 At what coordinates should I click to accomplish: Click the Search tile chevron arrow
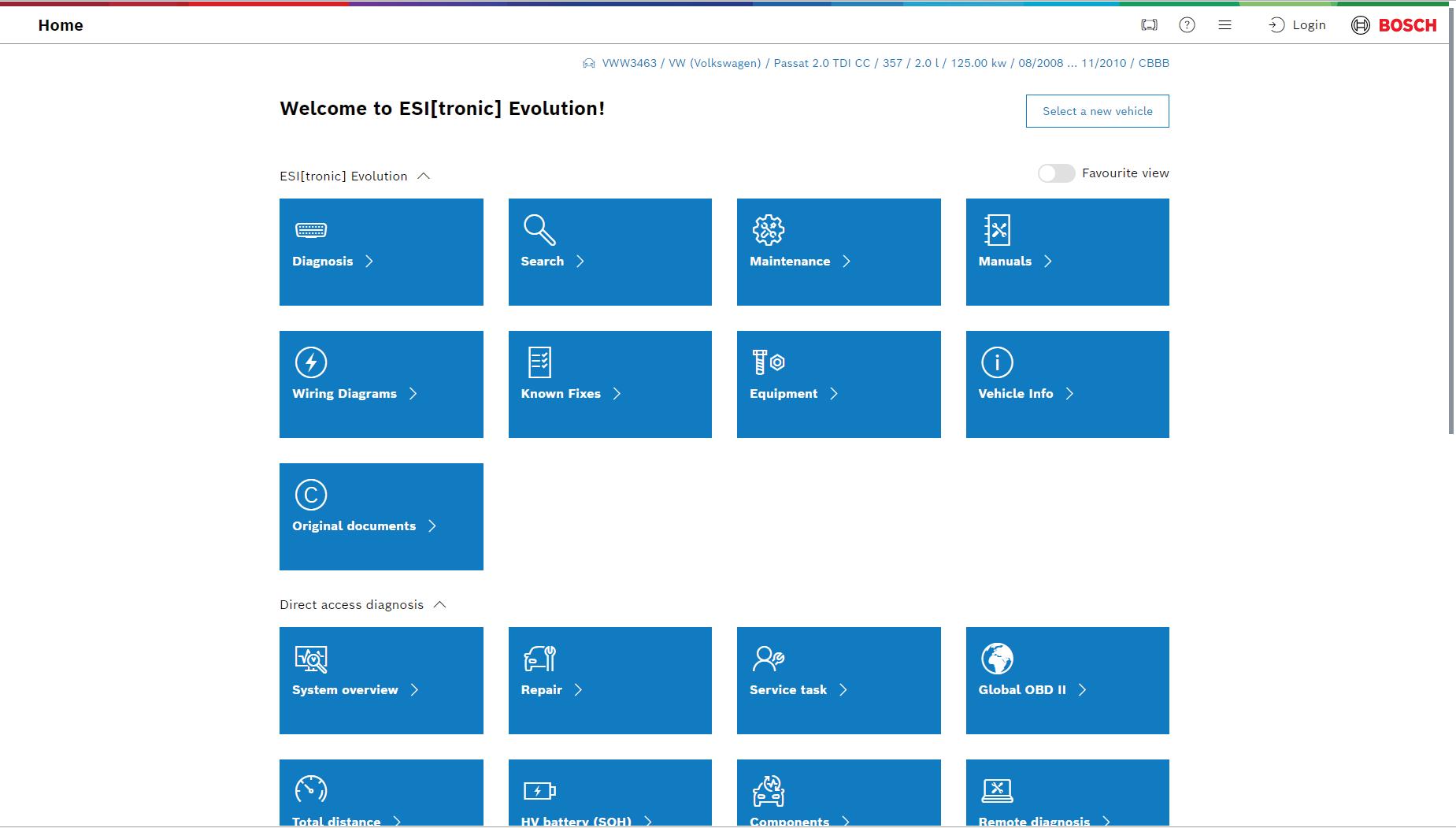point(580,262)
